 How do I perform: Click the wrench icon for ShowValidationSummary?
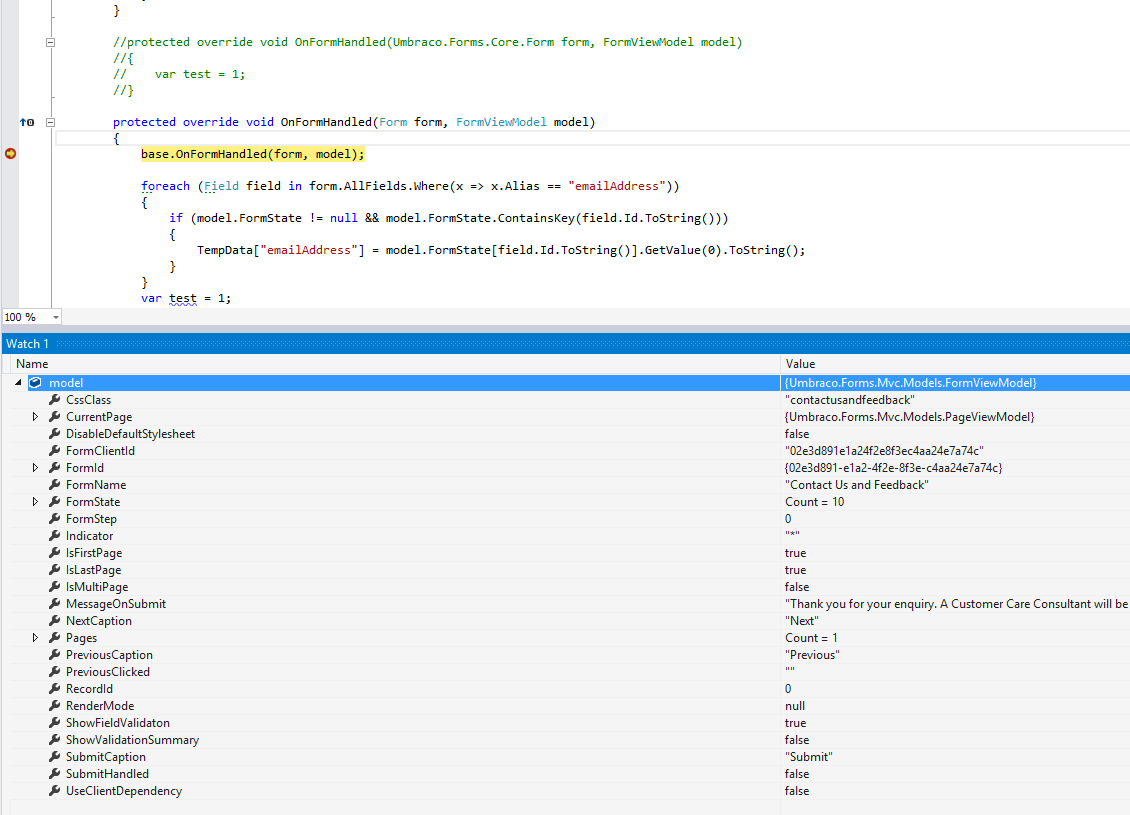pos(54,739)
